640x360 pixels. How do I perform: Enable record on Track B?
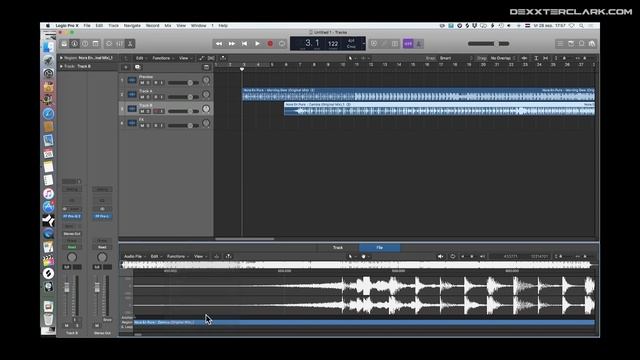click(x=156, y=111)
